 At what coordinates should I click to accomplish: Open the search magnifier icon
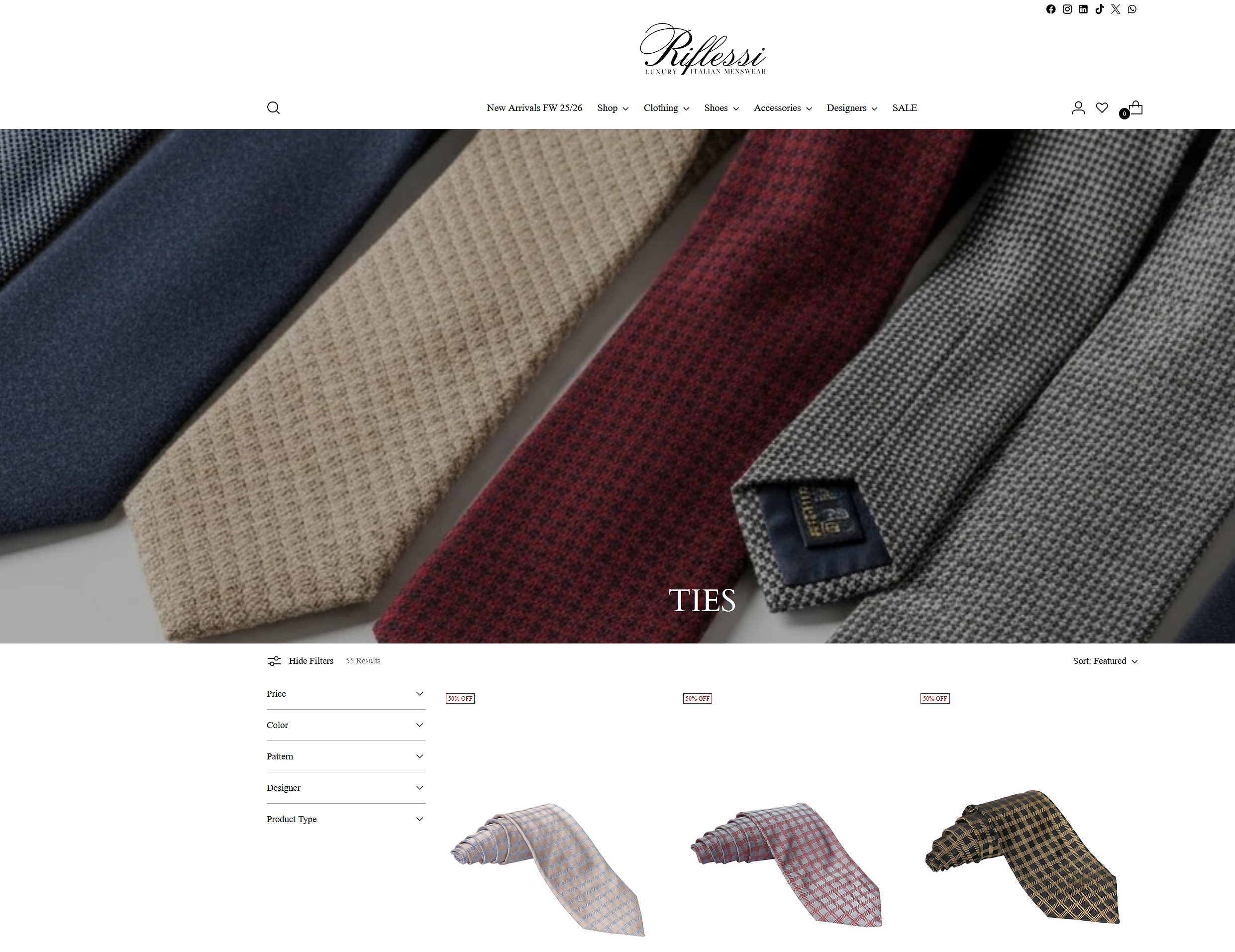click(x=273, y=107)
